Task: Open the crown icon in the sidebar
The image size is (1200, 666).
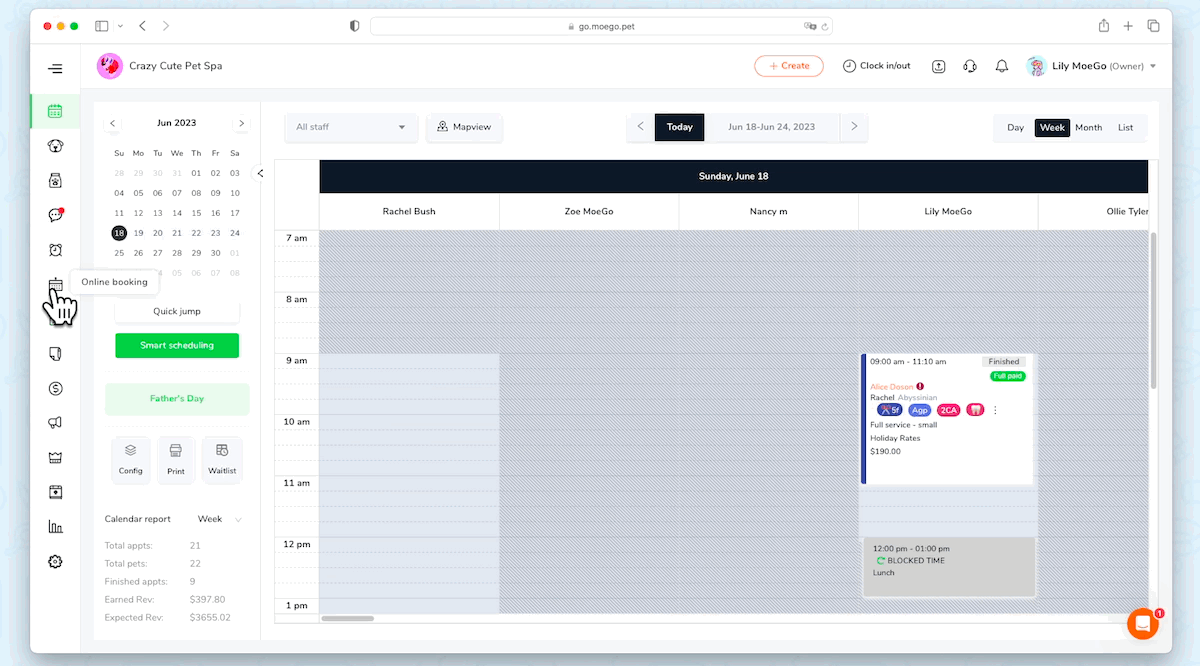Action: click(55, 458)
